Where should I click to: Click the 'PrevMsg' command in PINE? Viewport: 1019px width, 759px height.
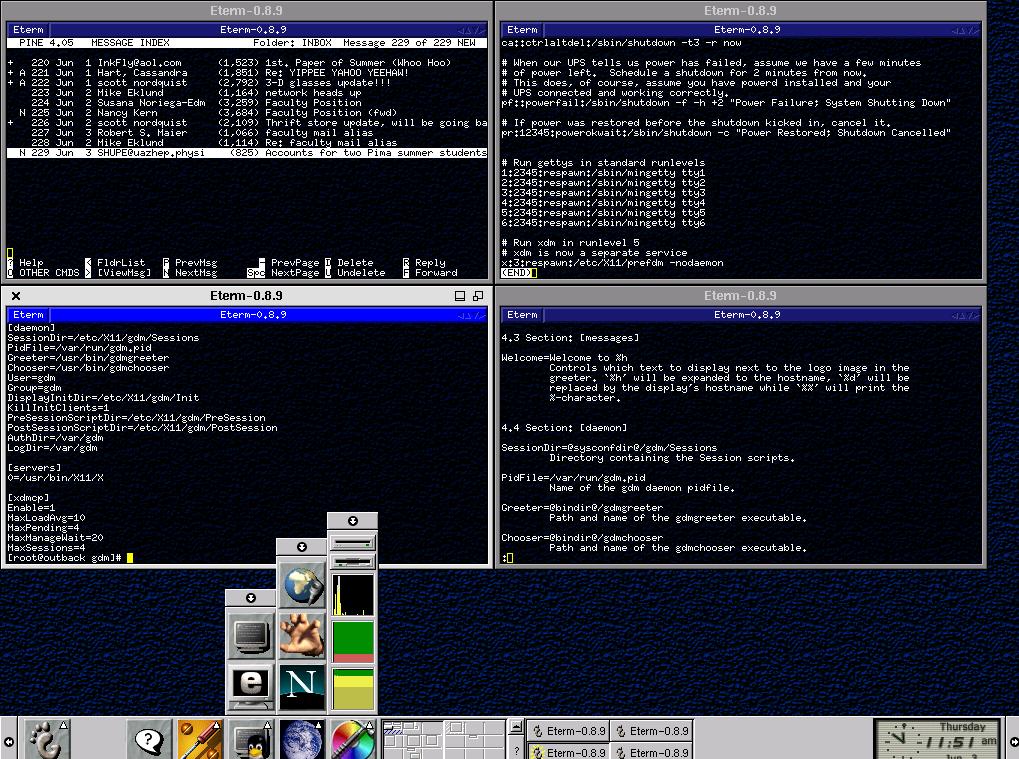196,263
